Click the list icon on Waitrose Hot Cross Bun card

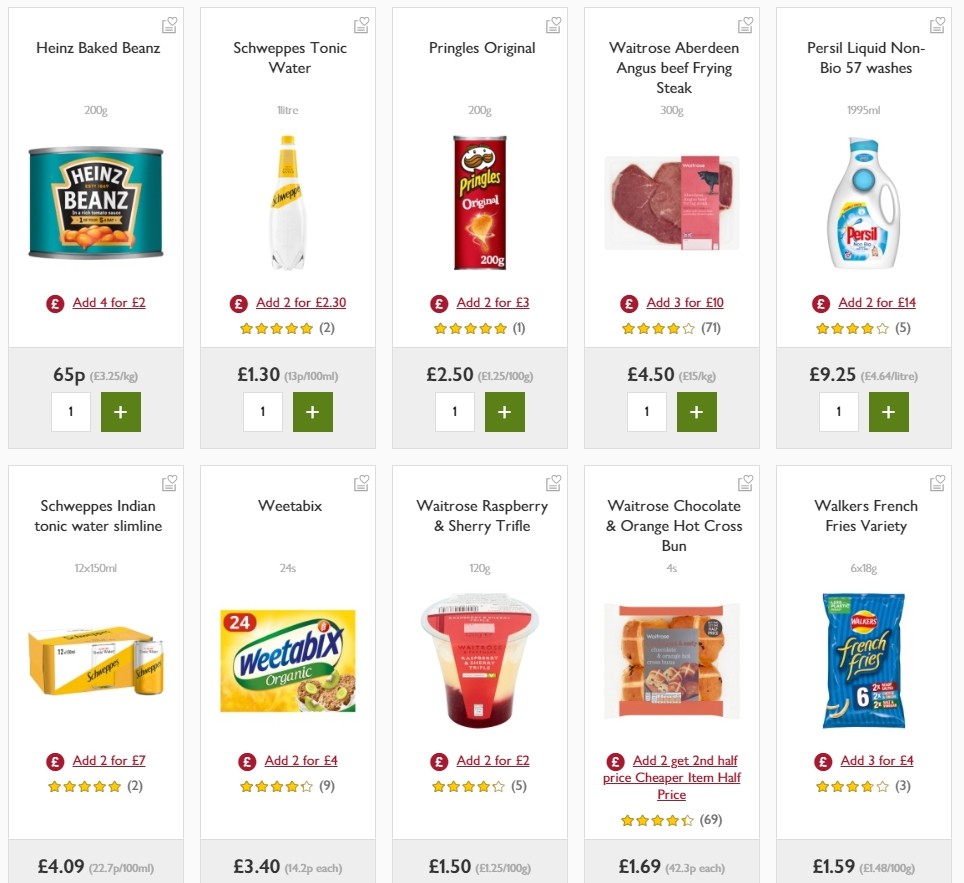click(745, 482)
